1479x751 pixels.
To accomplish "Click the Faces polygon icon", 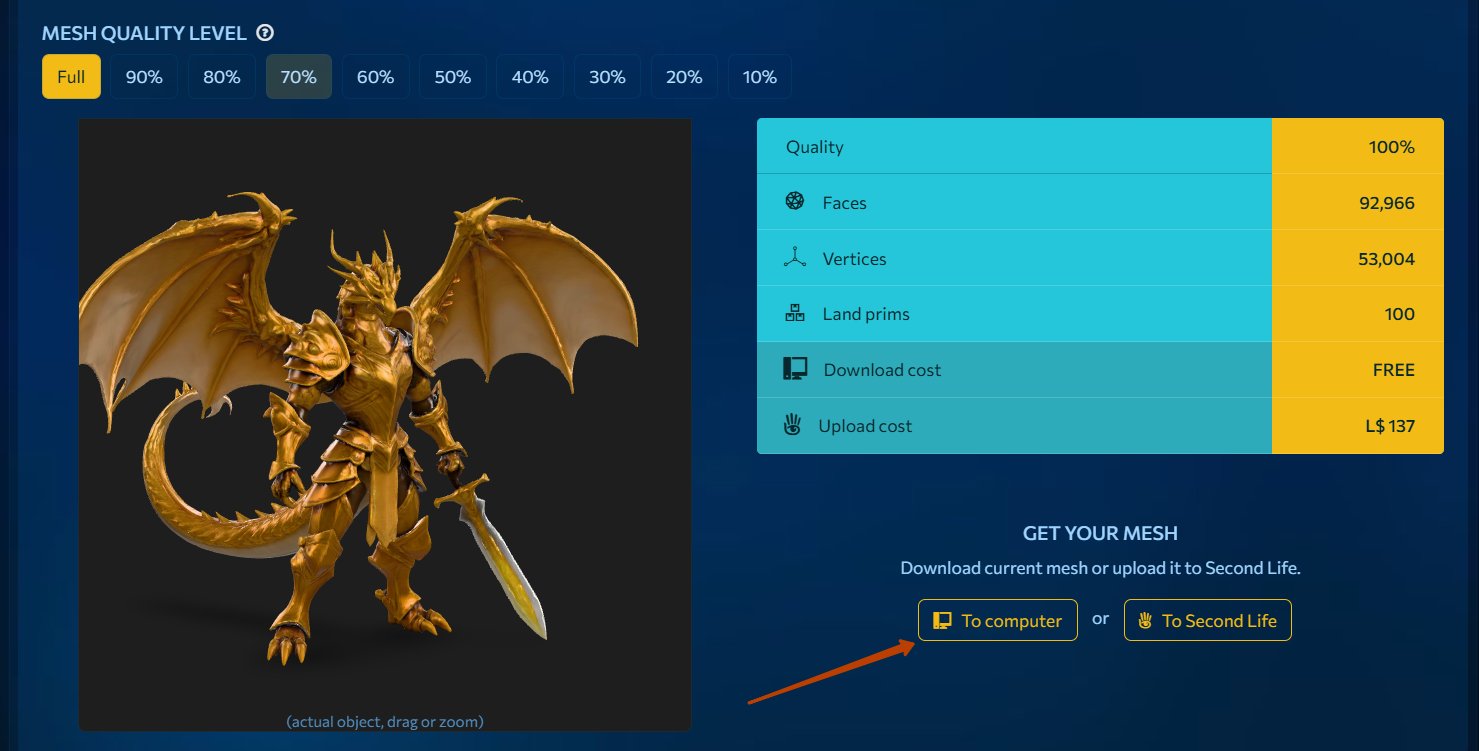I will click(794, 202).
